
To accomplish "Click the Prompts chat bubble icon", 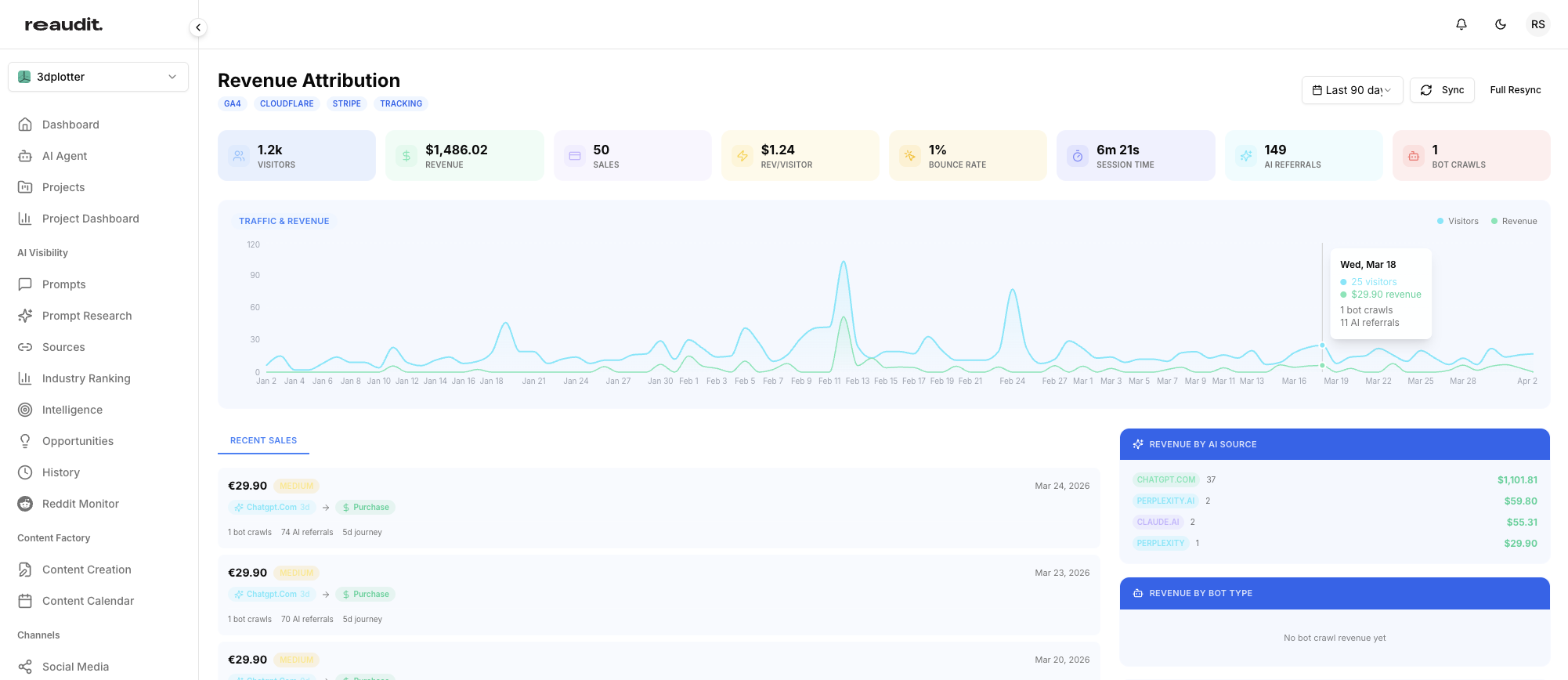I will coord(25,284).
